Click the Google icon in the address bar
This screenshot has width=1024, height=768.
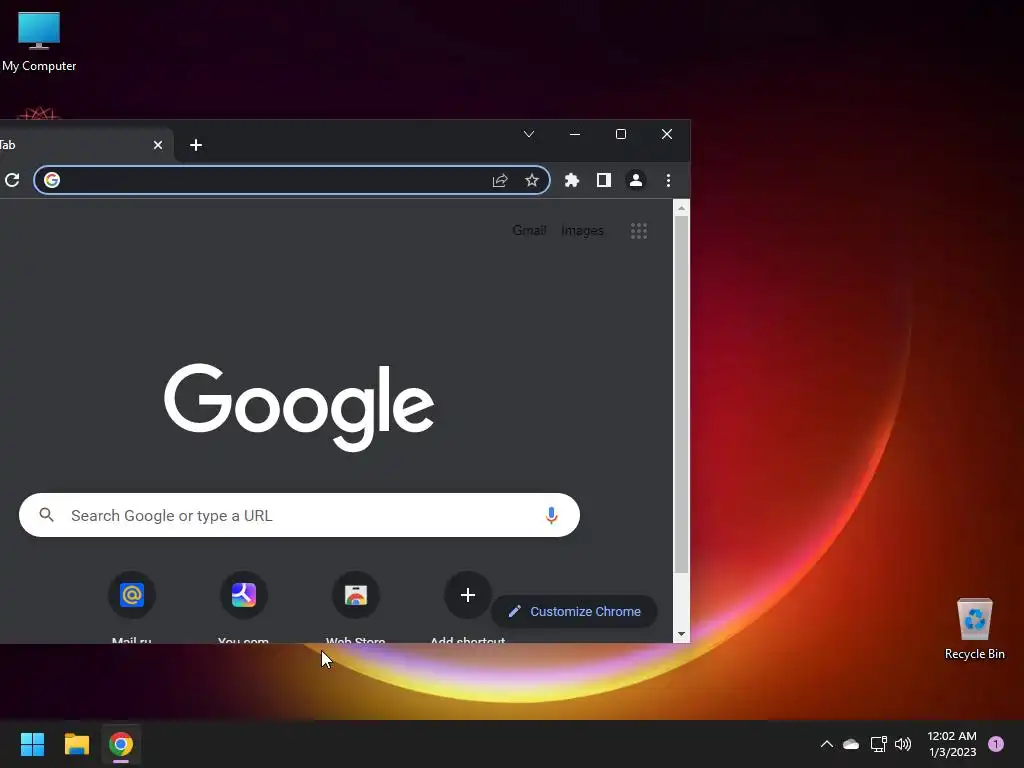pos(52,180)
